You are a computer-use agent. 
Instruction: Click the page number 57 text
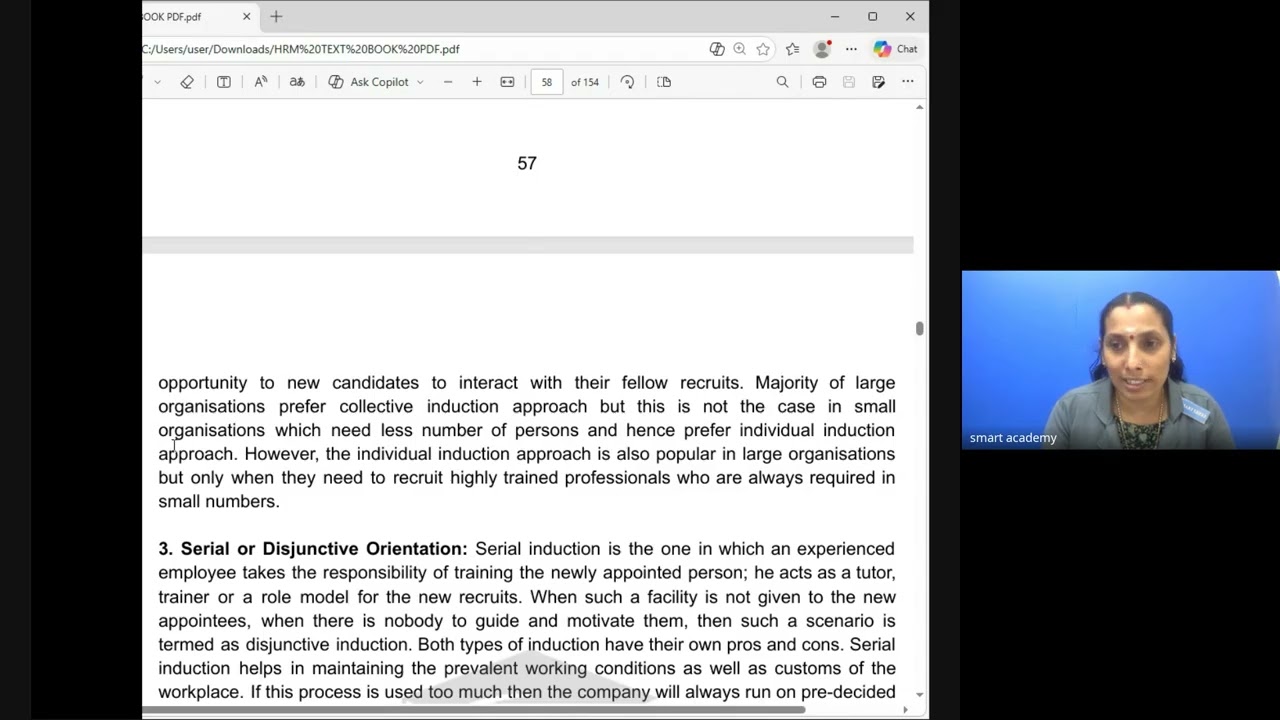(x=527, y=163)
